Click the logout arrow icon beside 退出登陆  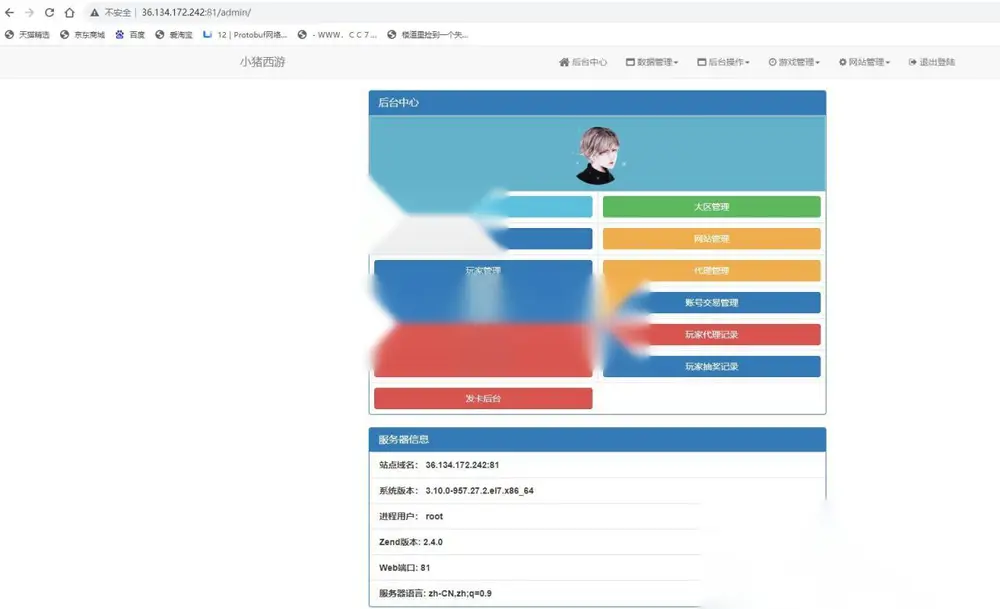[913, 62]
